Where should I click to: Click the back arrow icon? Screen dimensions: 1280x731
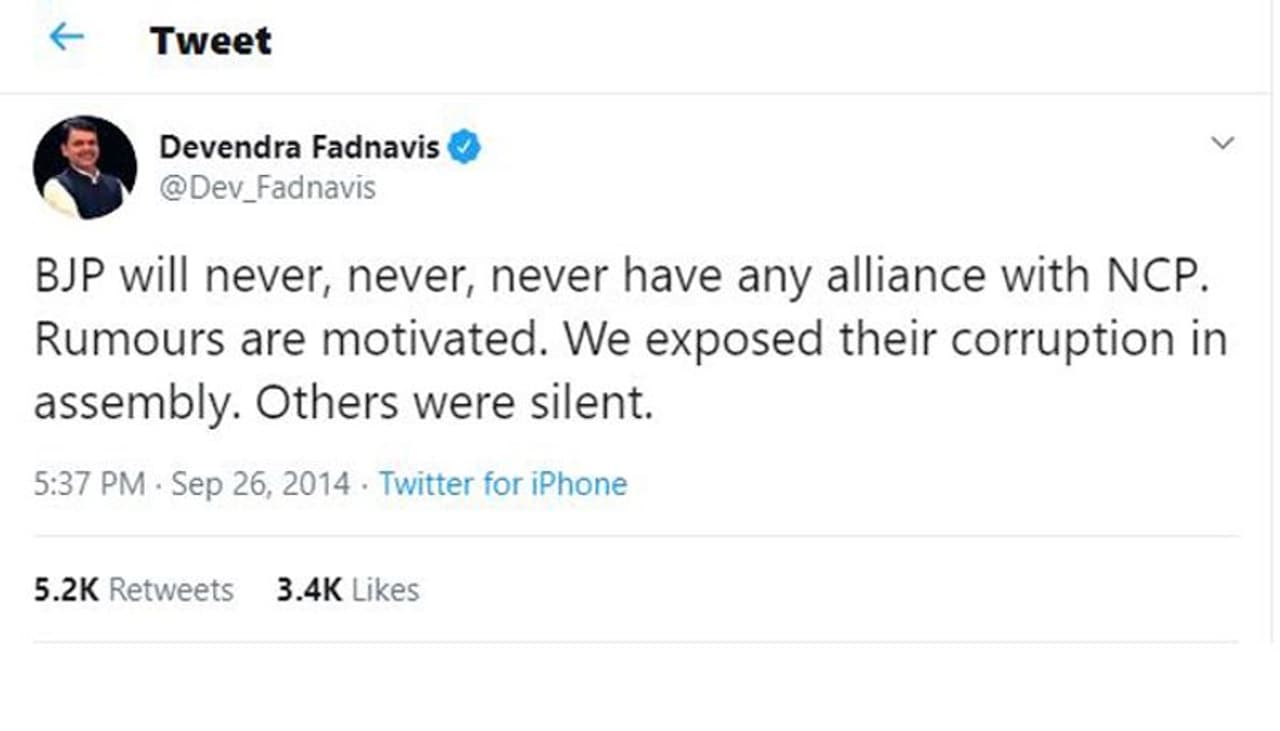coord(66,38)
